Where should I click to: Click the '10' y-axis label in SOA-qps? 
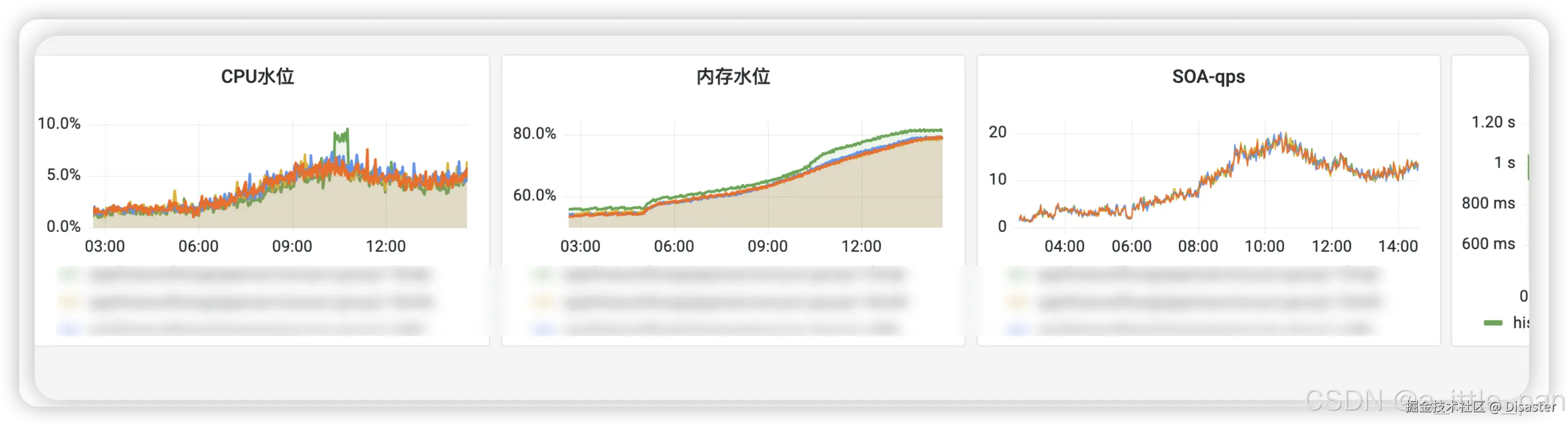tap(998, 179)
